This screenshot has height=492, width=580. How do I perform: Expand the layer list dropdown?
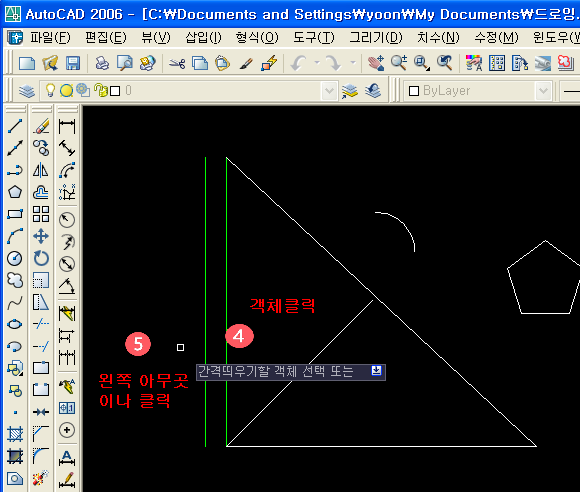tap(329, 91)
